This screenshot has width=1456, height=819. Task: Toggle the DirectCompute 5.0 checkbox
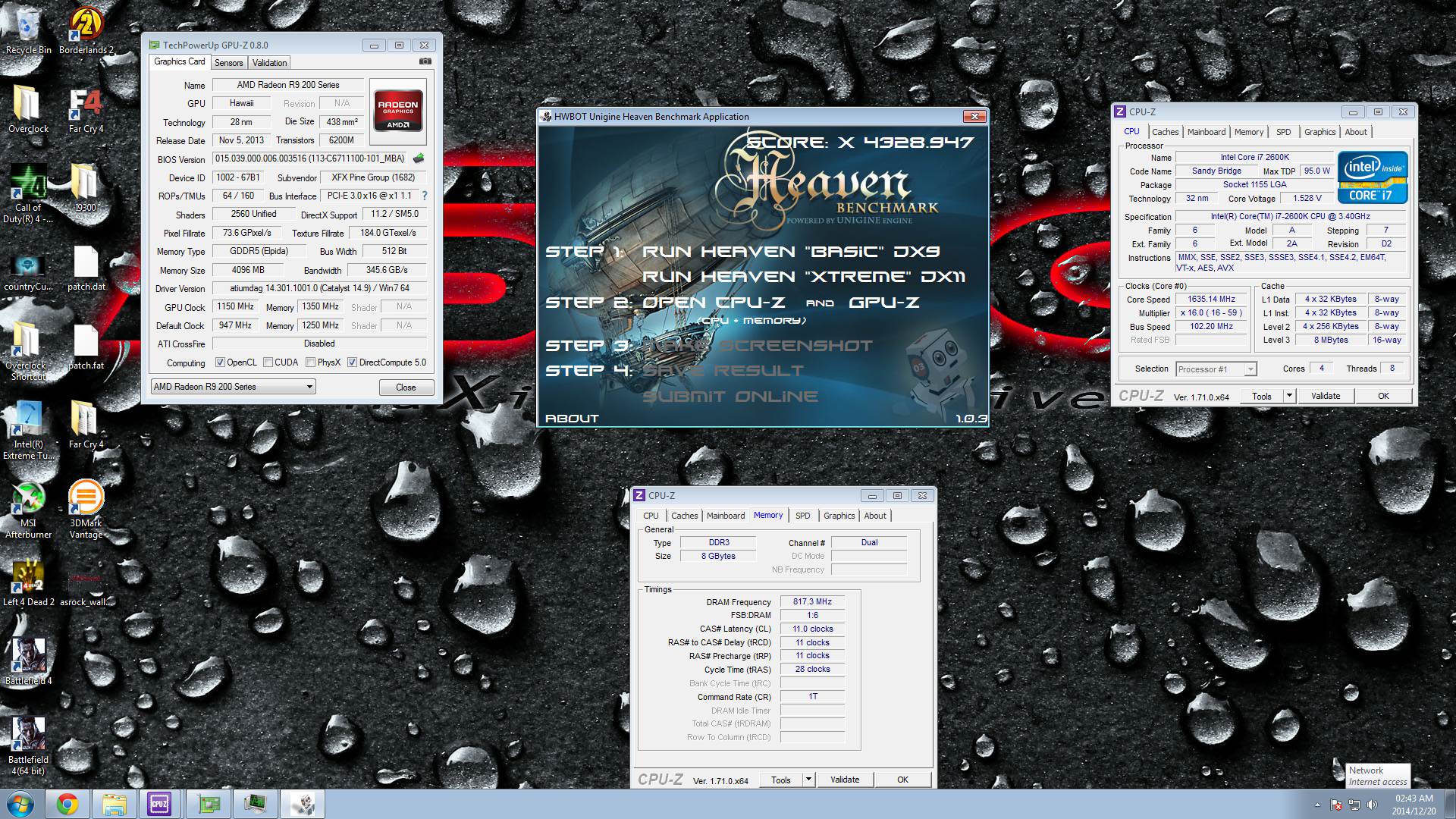352,362
